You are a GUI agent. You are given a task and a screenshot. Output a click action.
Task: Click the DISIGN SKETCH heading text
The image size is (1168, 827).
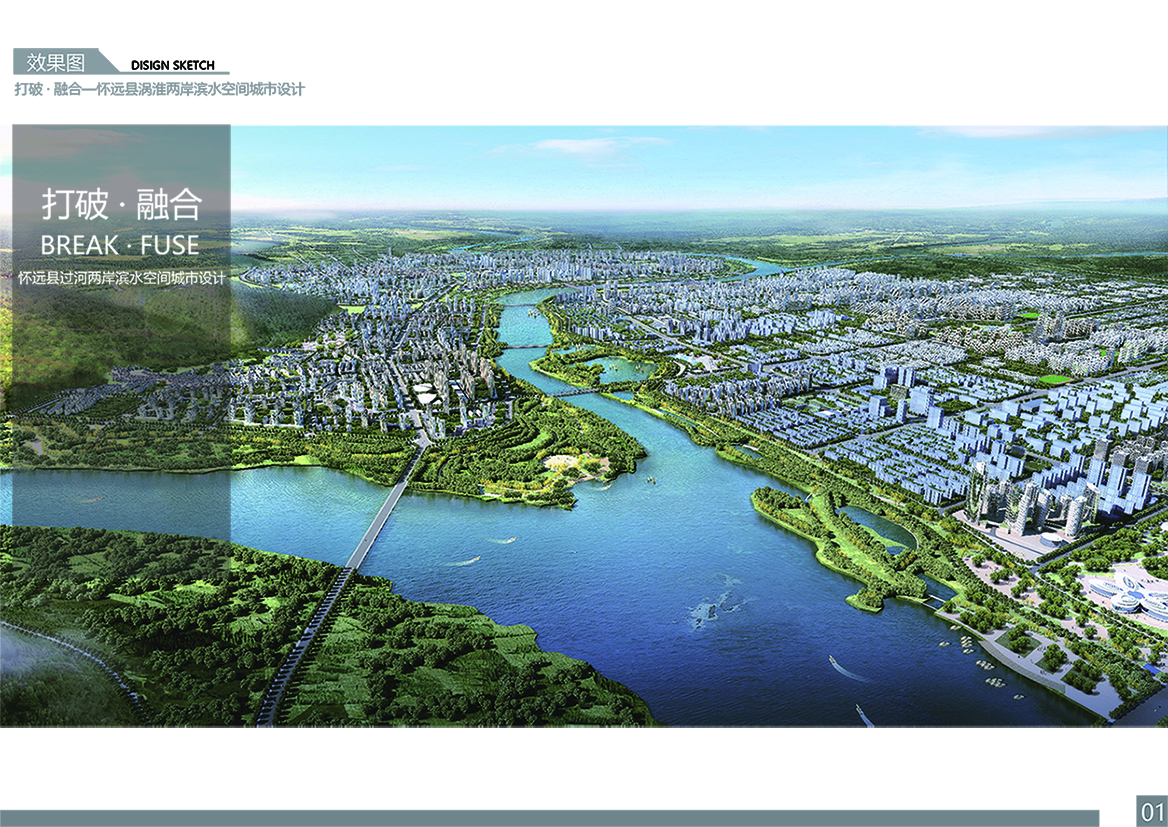tap(173, 66)
